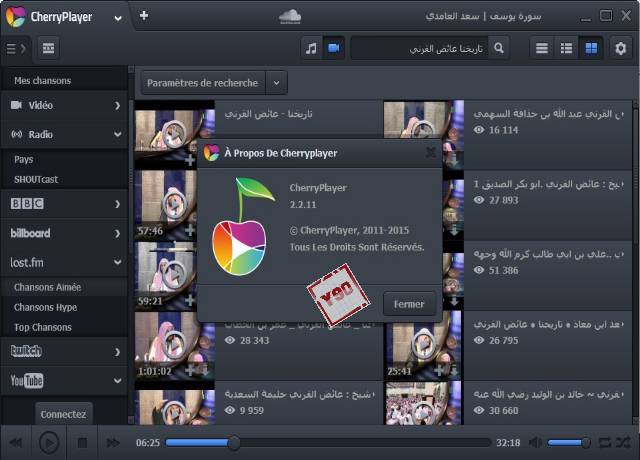Open the video thumbnail with 1:01:02 duration
The image size is (640, 460).
point(175,346)
